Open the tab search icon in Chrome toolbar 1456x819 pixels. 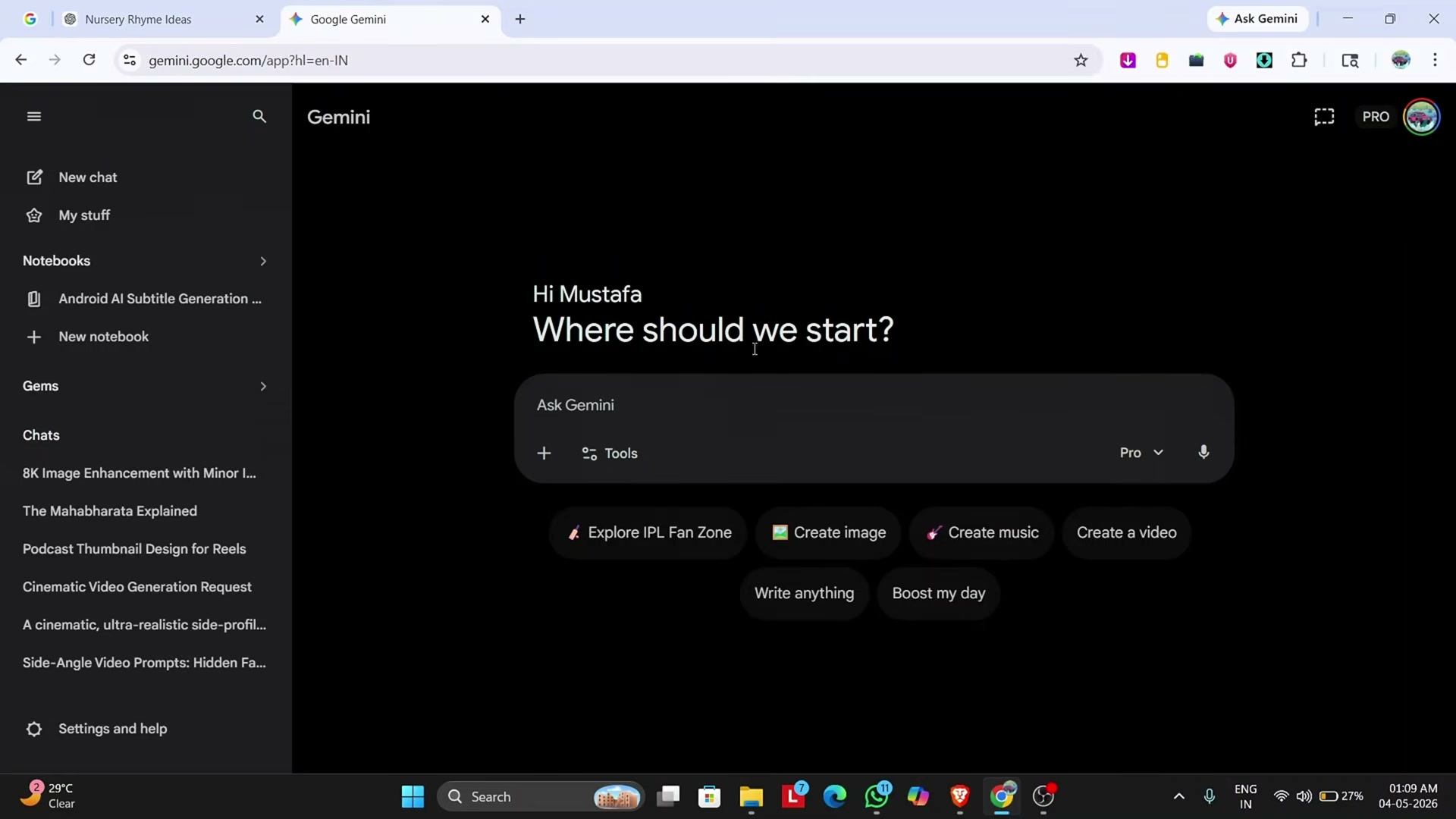1350,60
